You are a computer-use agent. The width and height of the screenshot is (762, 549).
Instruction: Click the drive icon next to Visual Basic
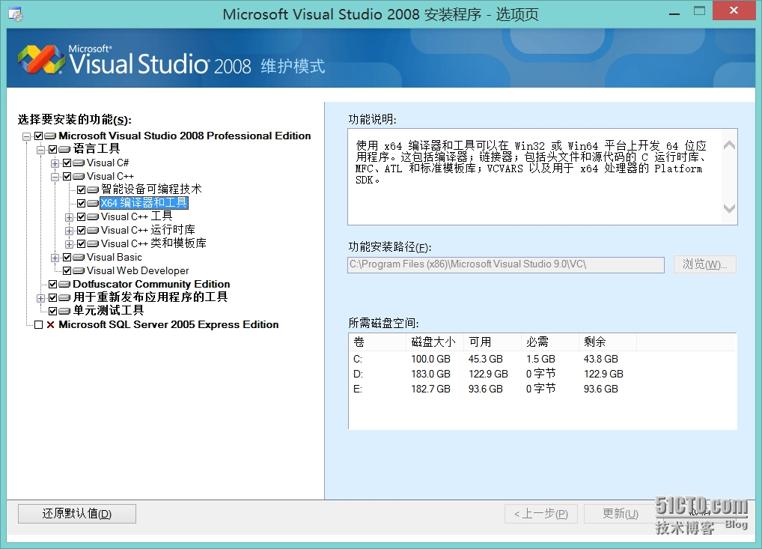[x=79, y=257]
